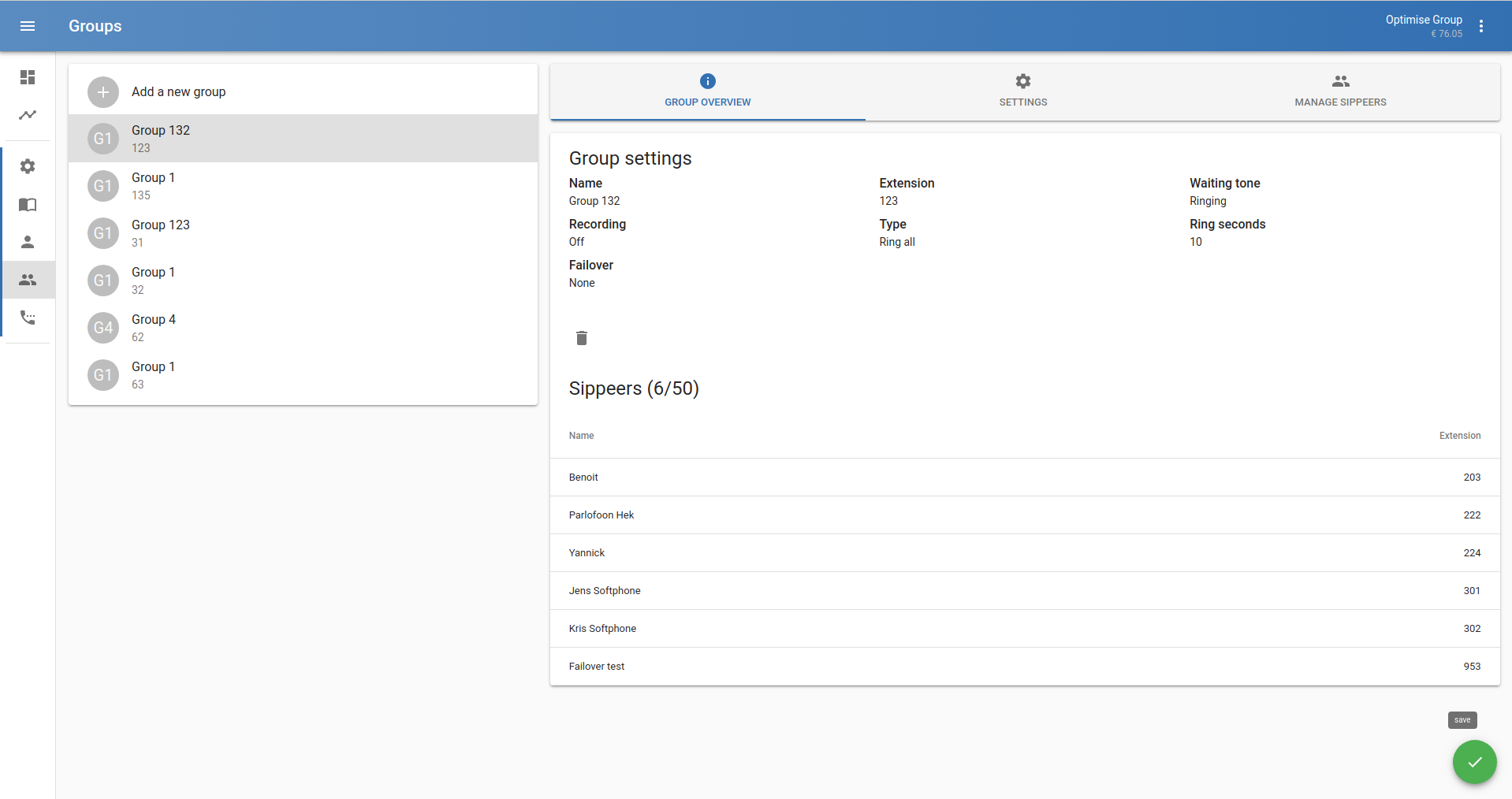1512x799 pixels.
Task: Select Group 1 with extension 135
Action: pyautogui.click(x=303, y=186)
